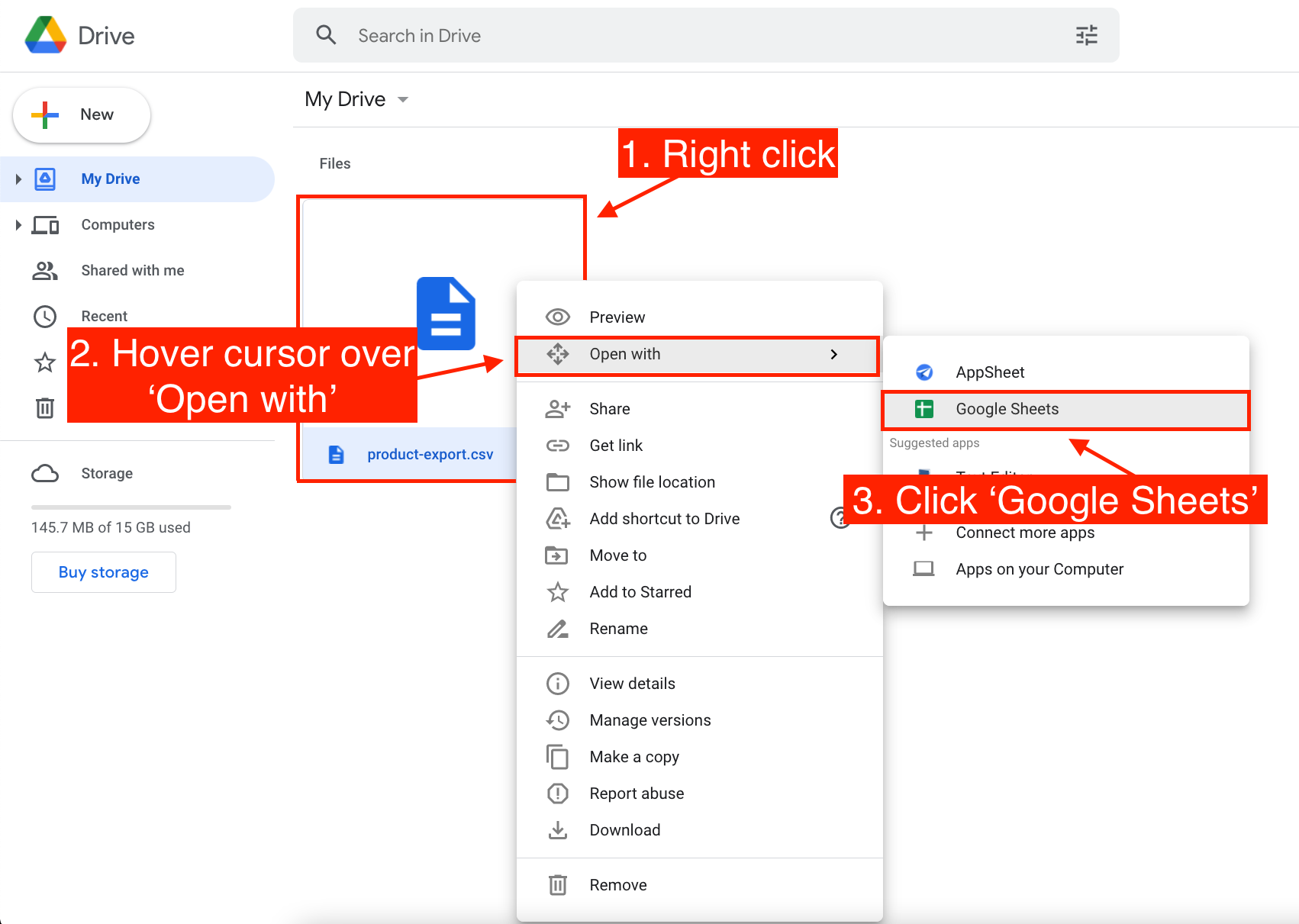The height and width of the screenshot is (924, 1299).
Task: Choose Share from the context menu
Action: [x=699, y=409]
